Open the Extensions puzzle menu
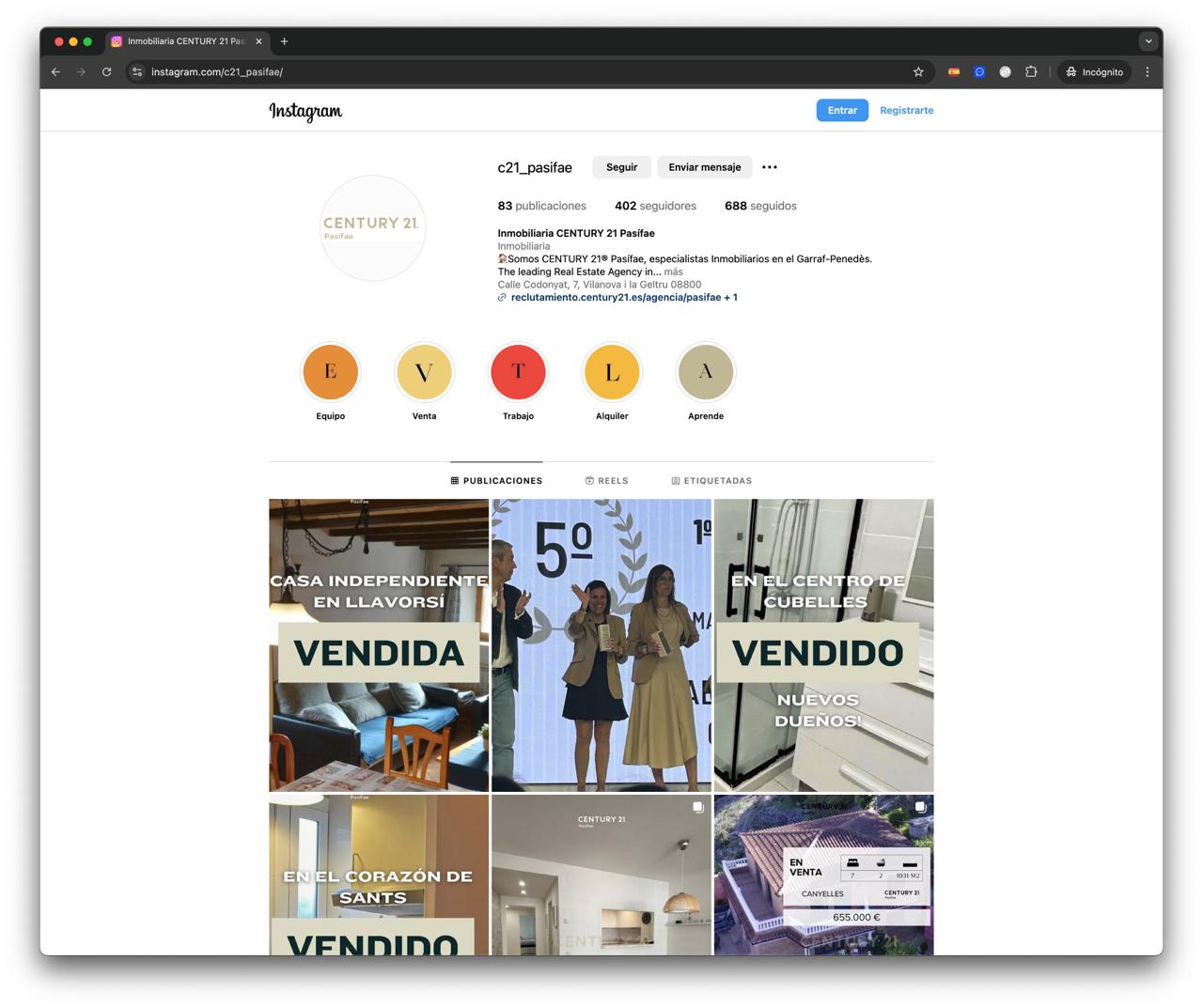This screenshot has height=1008, width=1203. (1031, 72)
